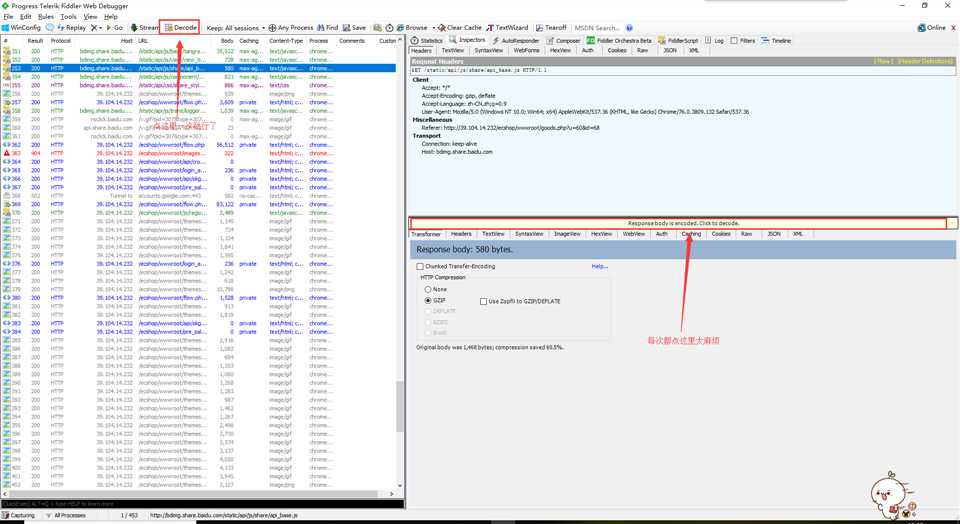The image size is (960, 524).
Task: Open Keep: All sessions dropdown
Action: click(x=236, y=28)
